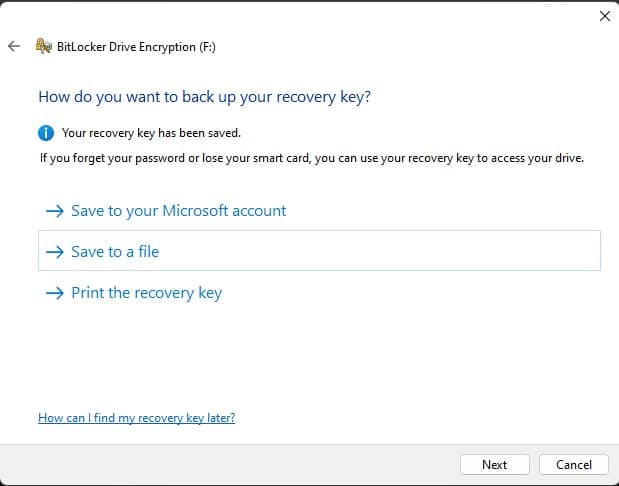Click the arrow beside Print the recovery key

tap(54, 293)
